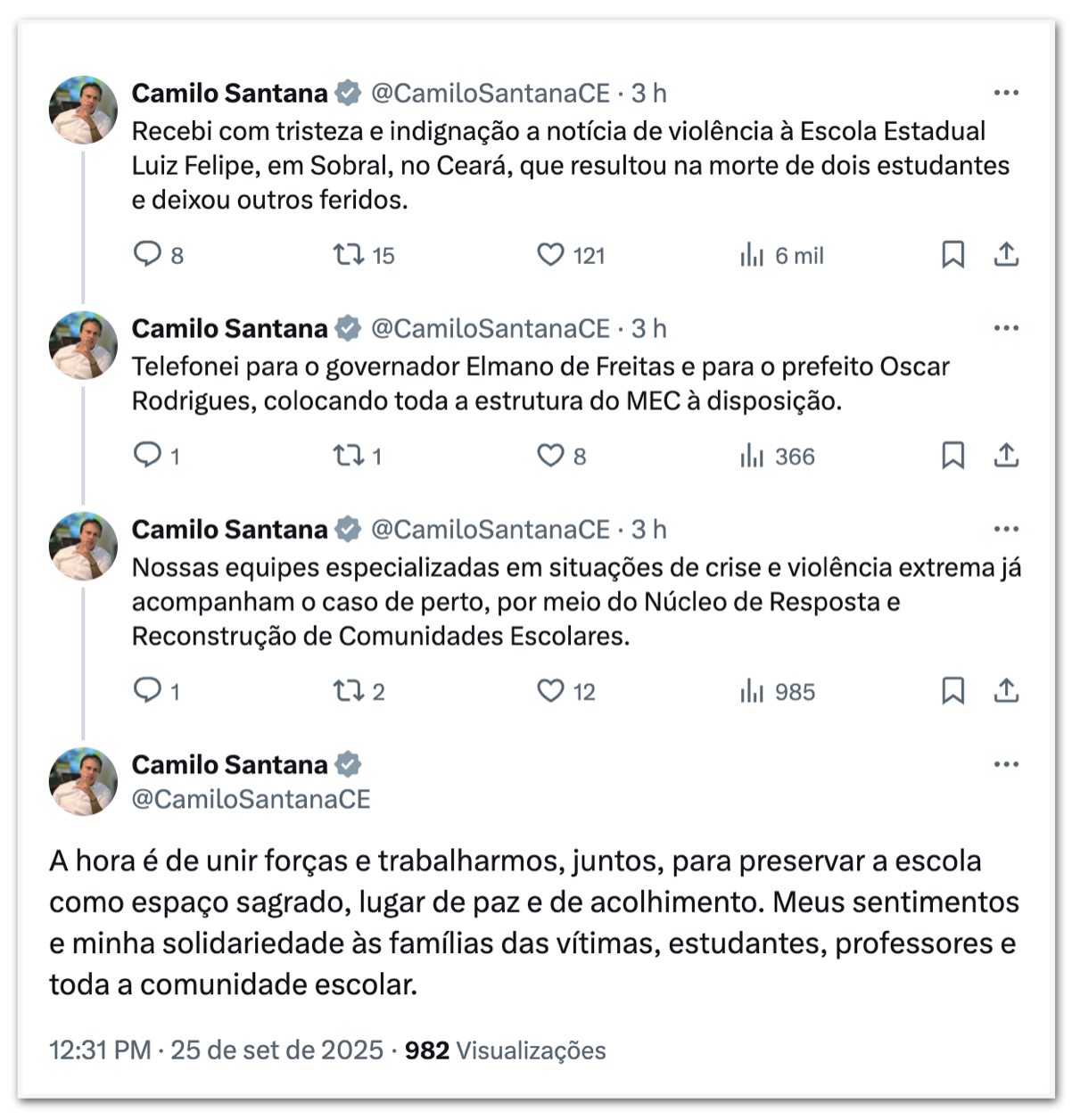
Task: View analytics of the 6 mil views tweet
Action: pyautogui.click(x=752, y=256)
